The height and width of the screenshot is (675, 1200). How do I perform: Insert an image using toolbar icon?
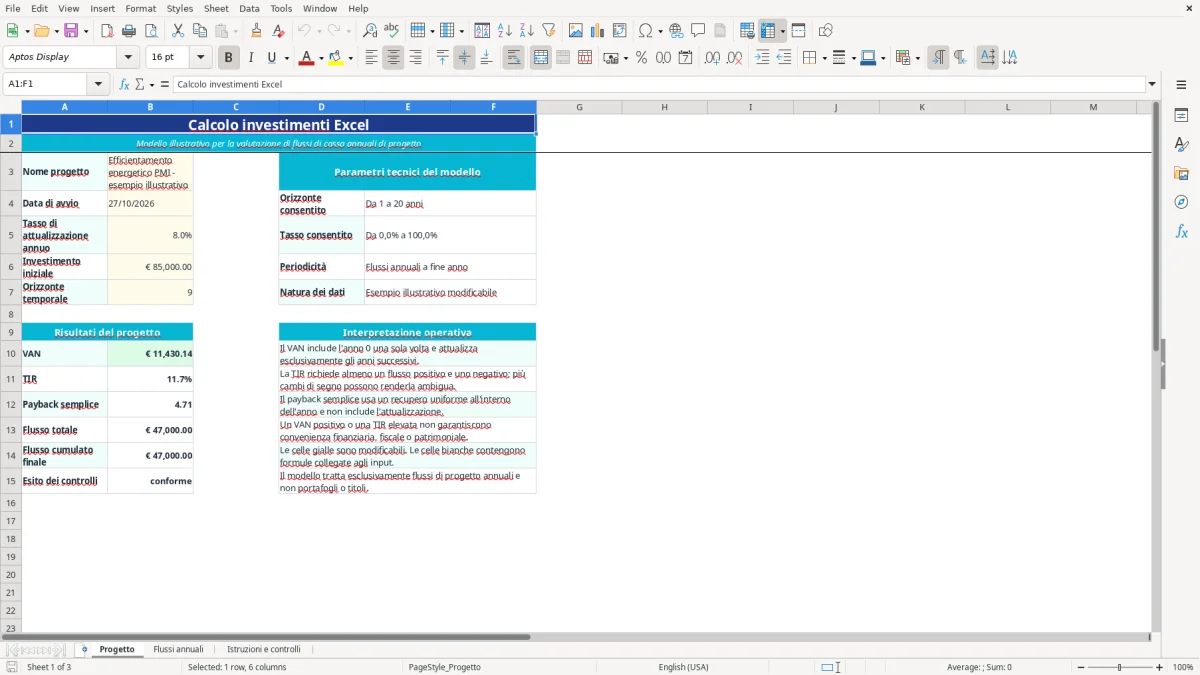[x=576, y=31]
